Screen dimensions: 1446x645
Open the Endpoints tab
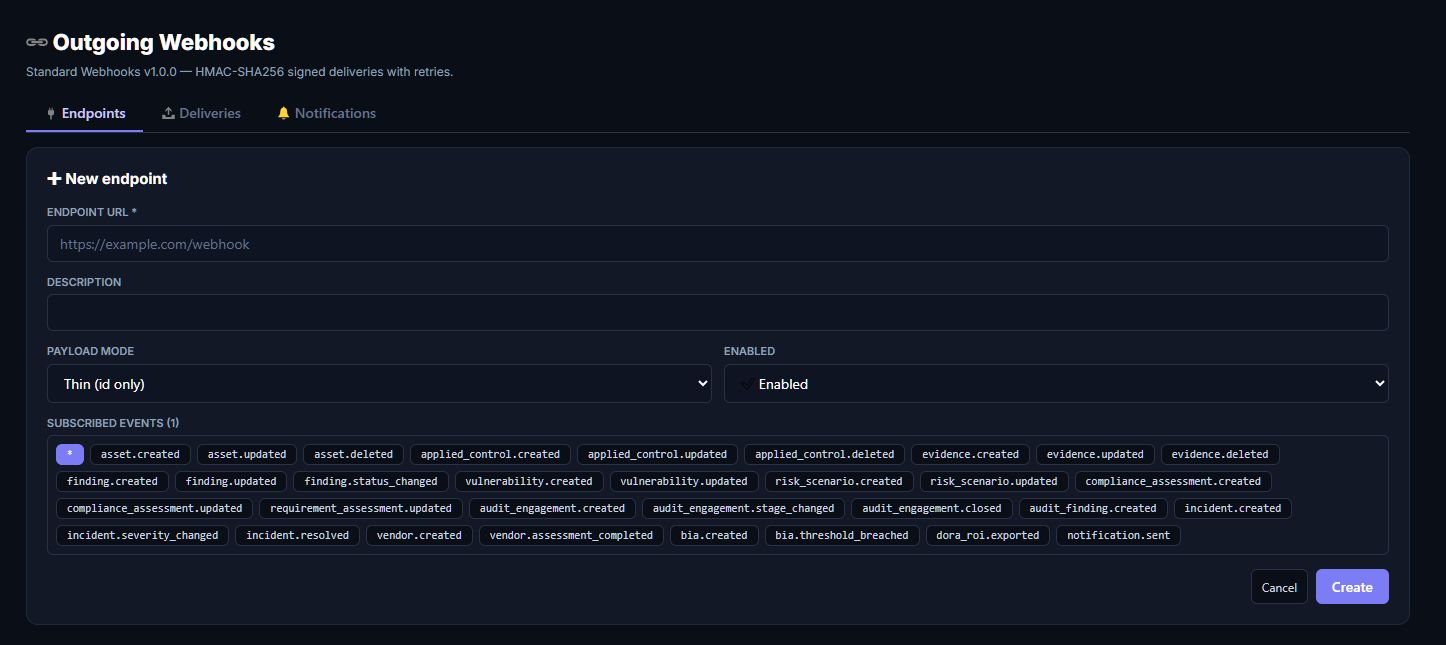(84, 113)
